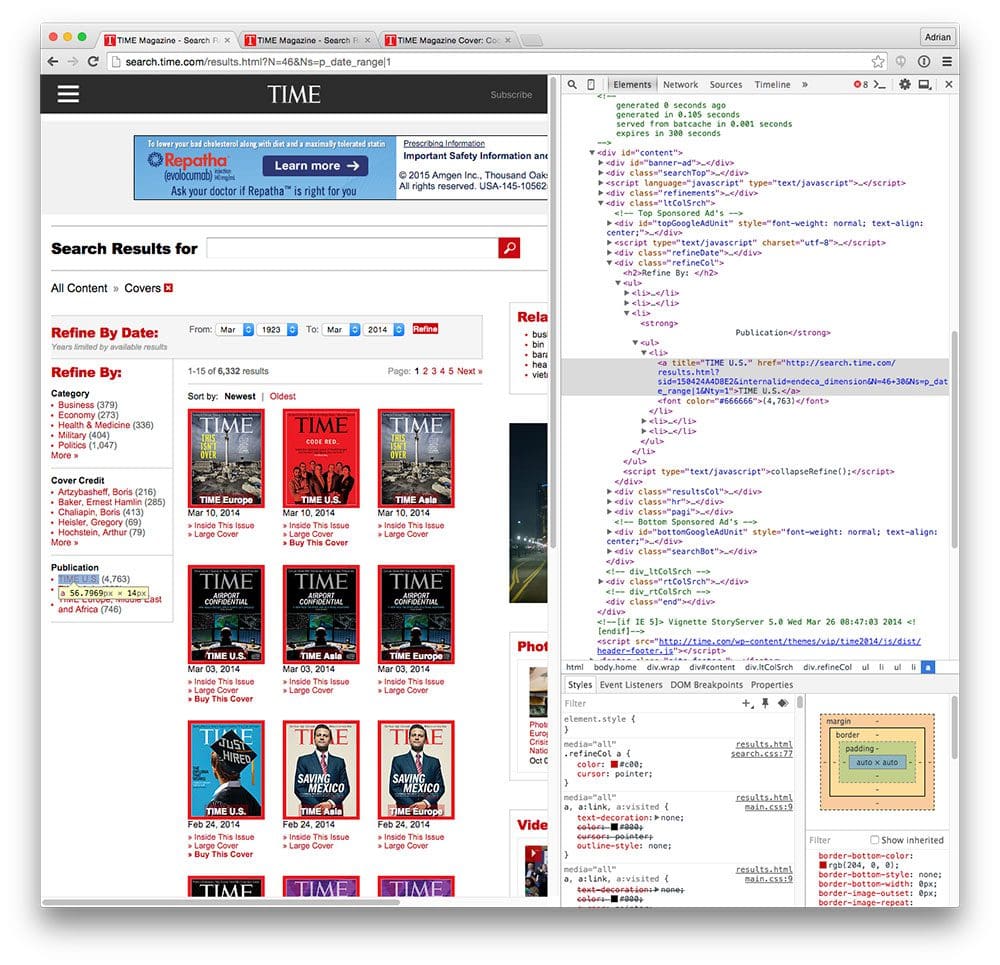Toggle DevTools device mode icon

click(591, 84)
